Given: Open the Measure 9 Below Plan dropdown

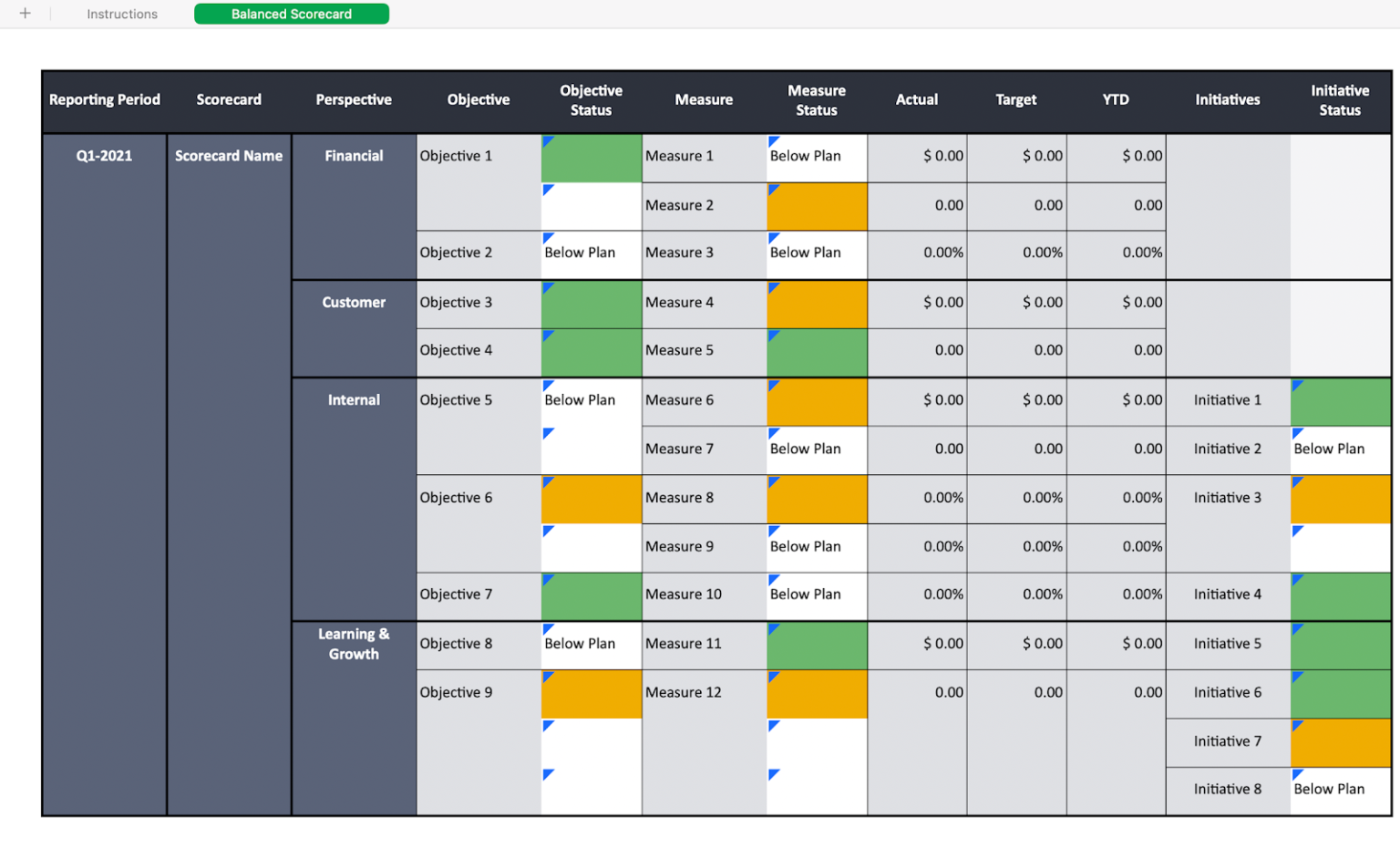Looking at the screenshot, I should (x=816, y=547).
